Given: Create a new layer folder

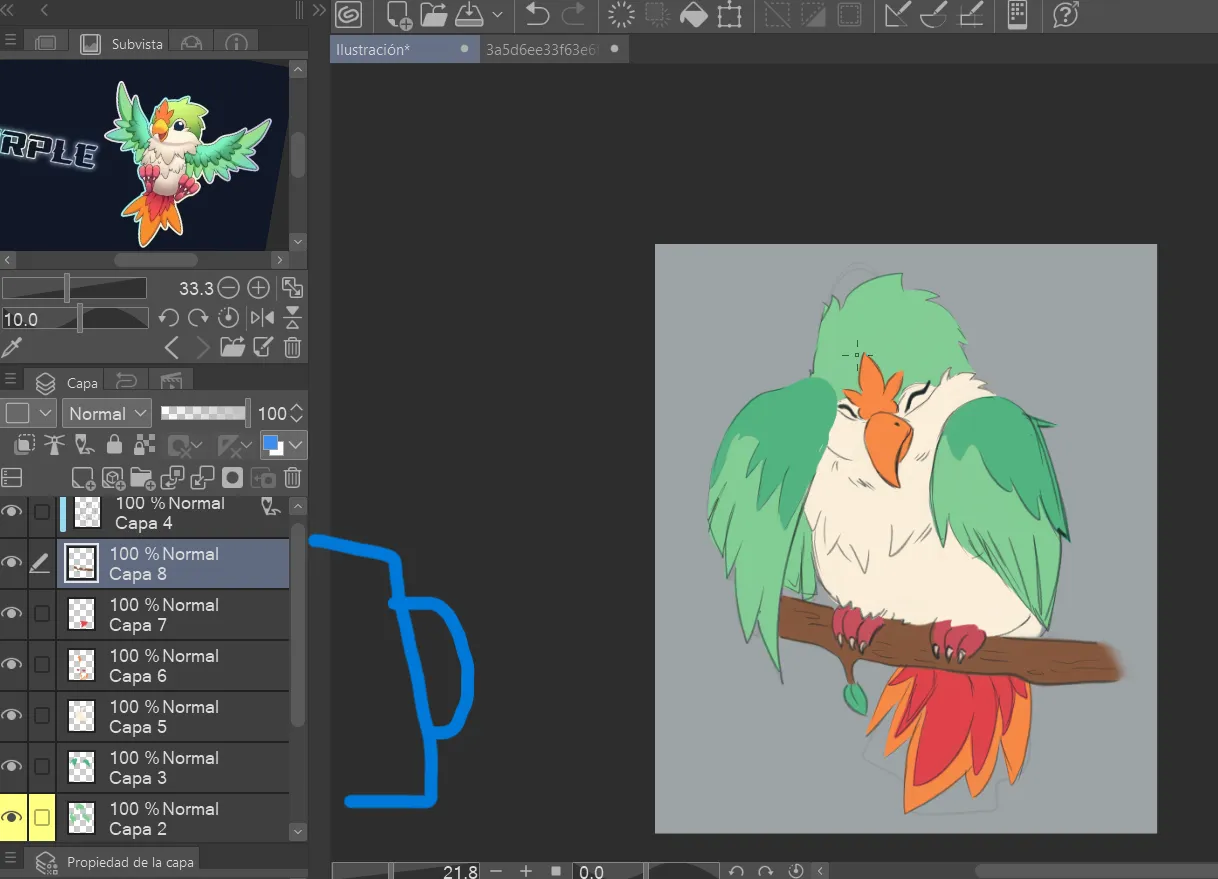Looking at the screenshot, I should 144,478.
